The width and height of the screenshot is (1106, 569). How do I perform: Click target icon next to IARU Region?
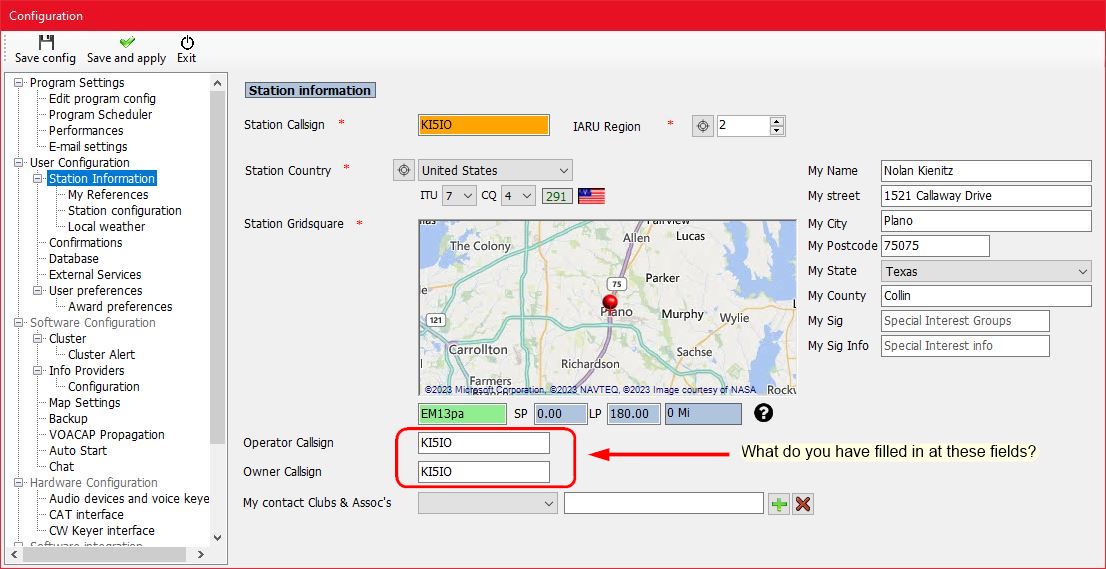tap(703, 126)
